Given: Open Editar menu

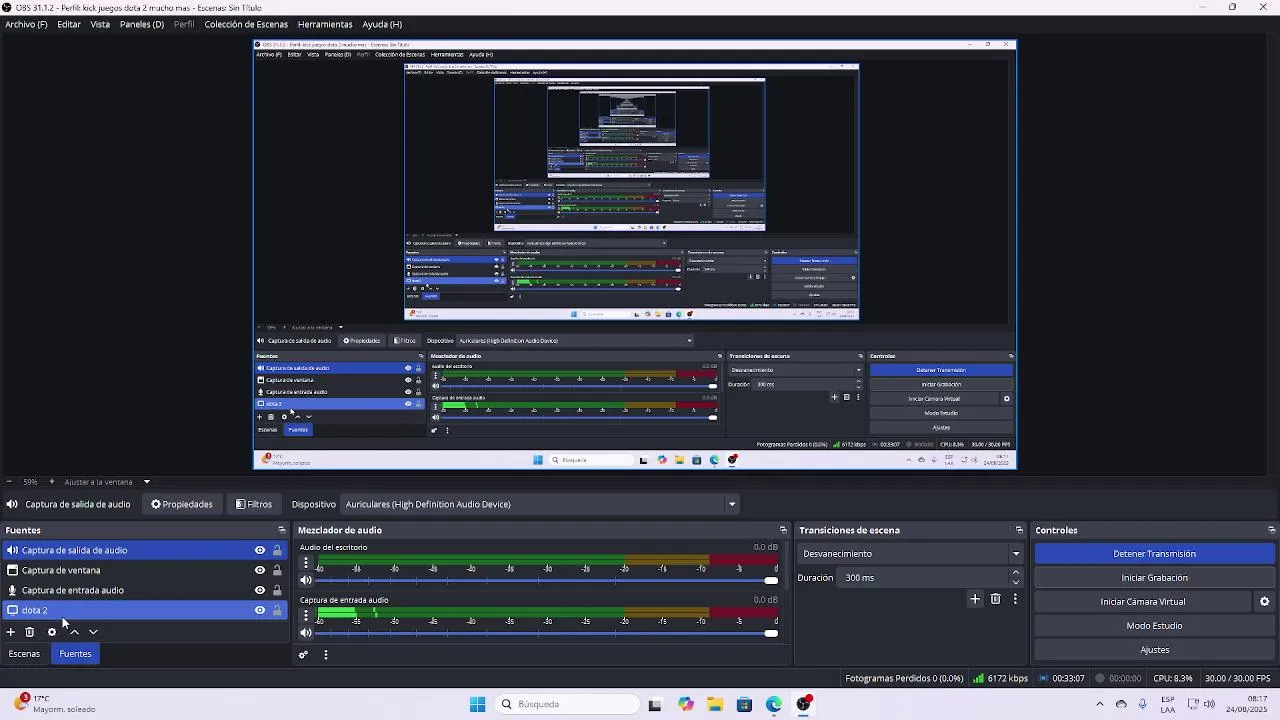Looking at the screenshot, I should 69,24.
